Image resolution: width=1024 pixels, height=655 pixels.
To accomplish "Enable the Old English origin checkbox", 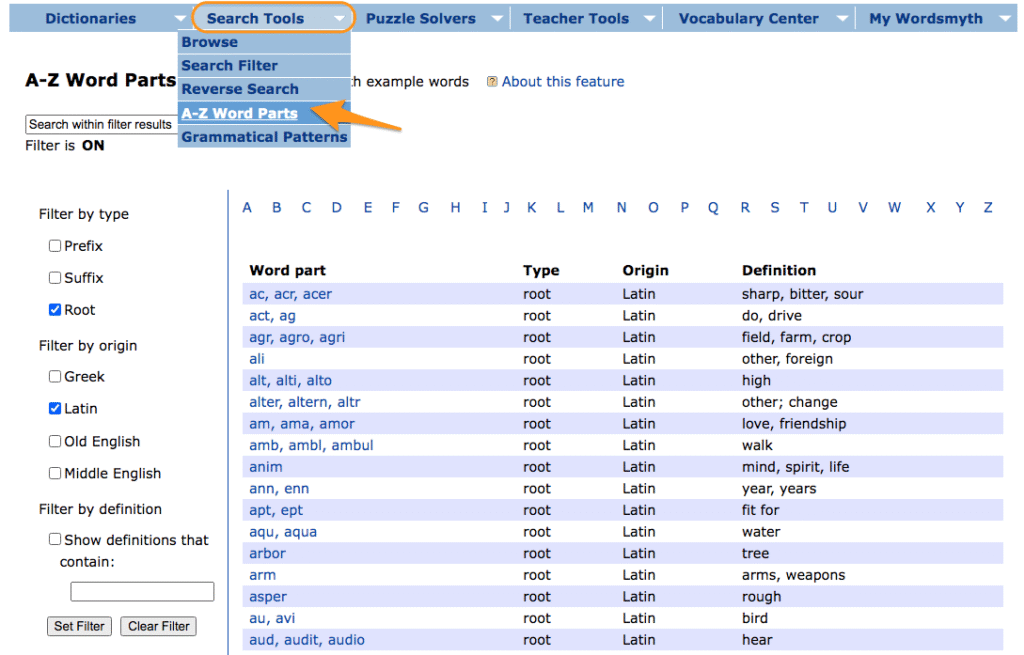I will (x=55, y=442).
